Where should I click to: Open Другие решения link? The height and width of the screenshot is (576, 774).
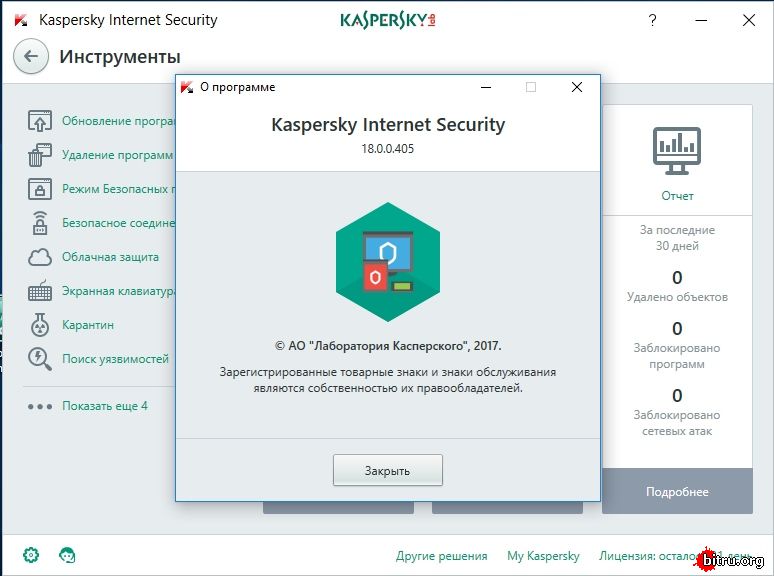pyautogui.click(x=441, y=556)
